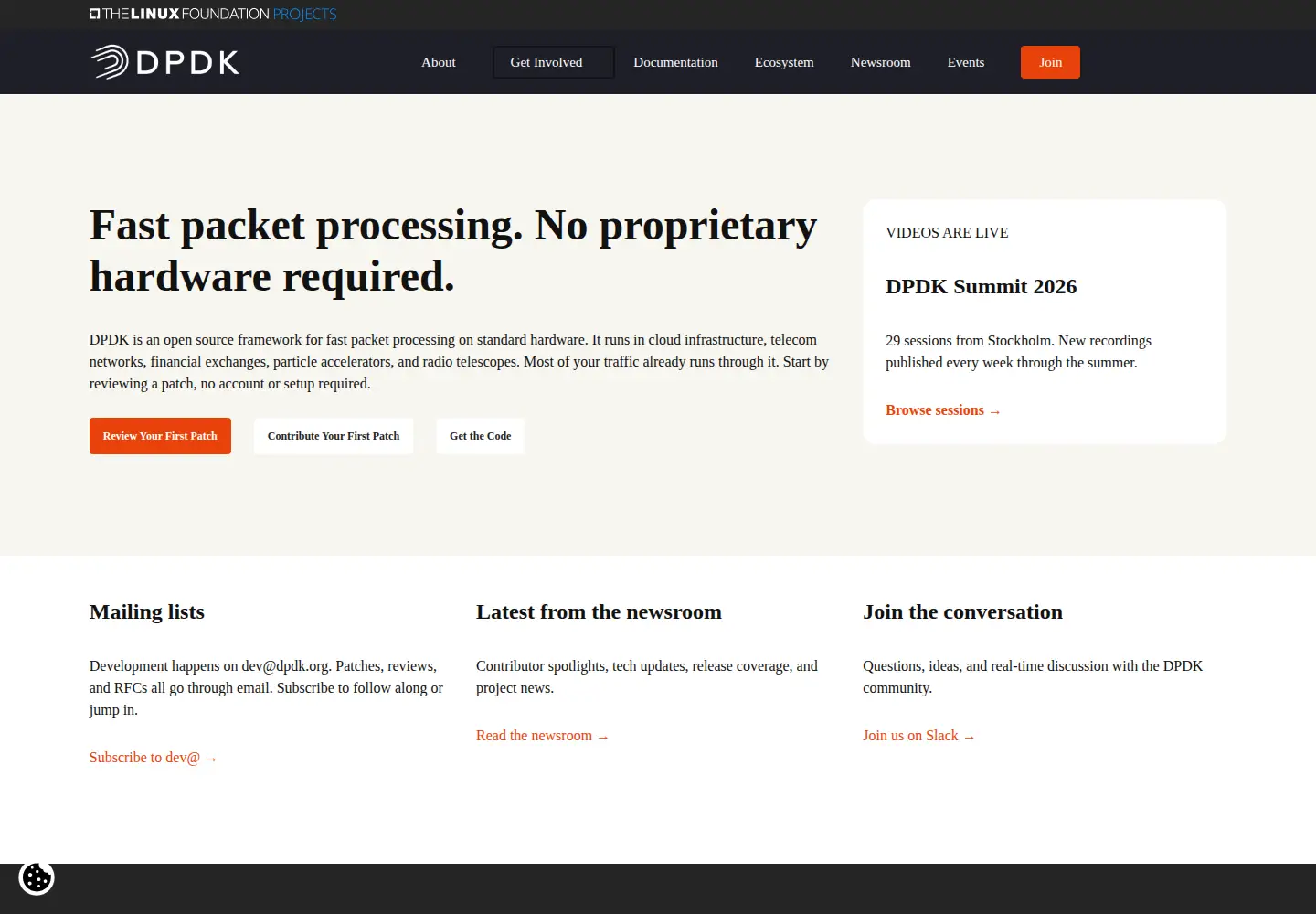
Task: Click the Get the Code button
Action: click(x=481, y=436)
